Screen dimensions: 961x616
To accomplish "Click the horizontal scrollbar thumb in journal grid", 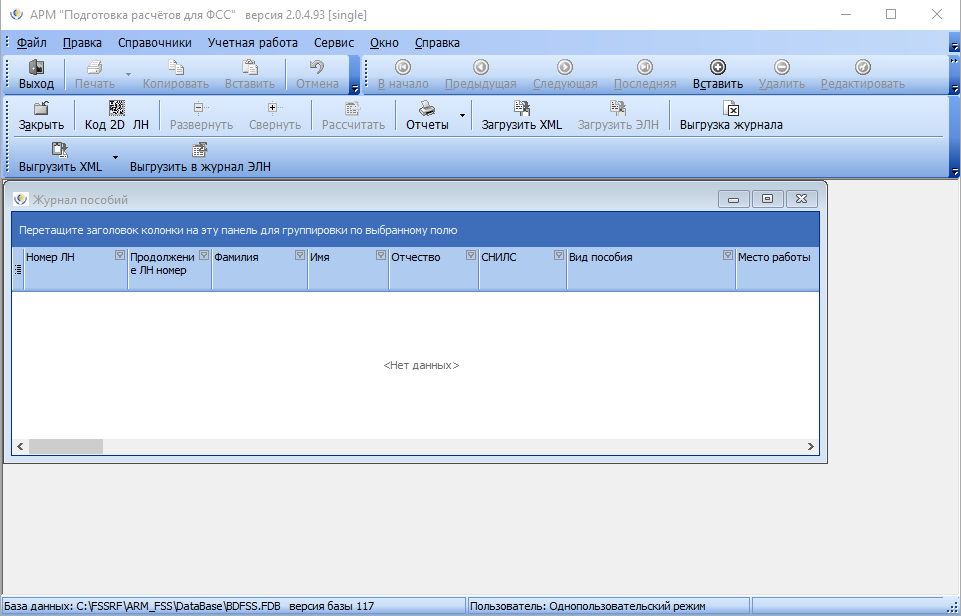I will pyautogui.click(x=66, y=446).
